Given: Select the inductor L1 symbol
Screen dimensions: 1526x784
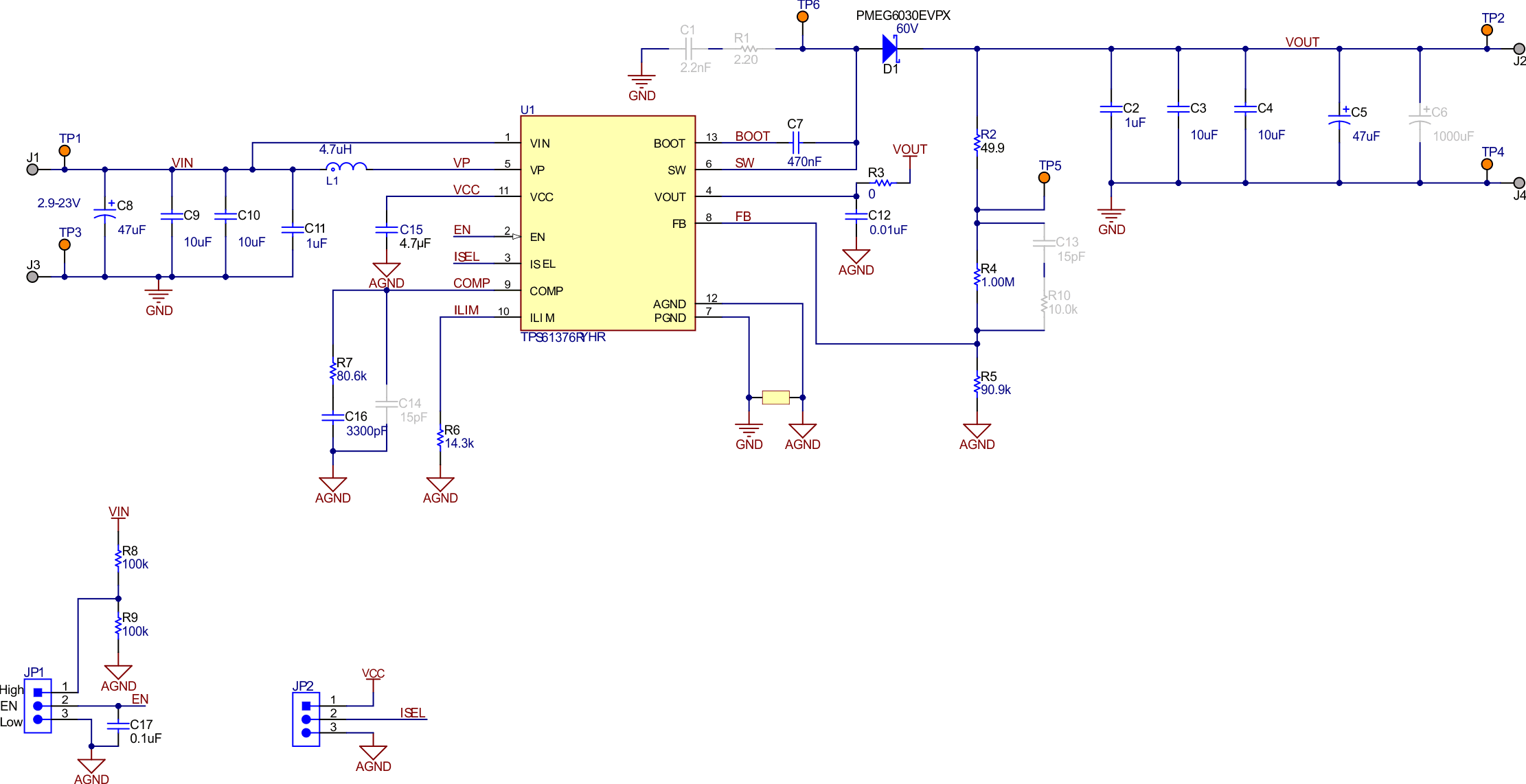Looking at the screenshot, I should pos(347,165).
